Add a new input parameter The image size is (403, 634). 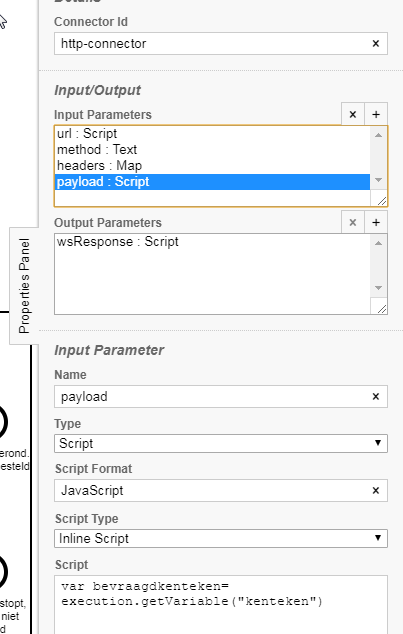click(x=376, y=114)
